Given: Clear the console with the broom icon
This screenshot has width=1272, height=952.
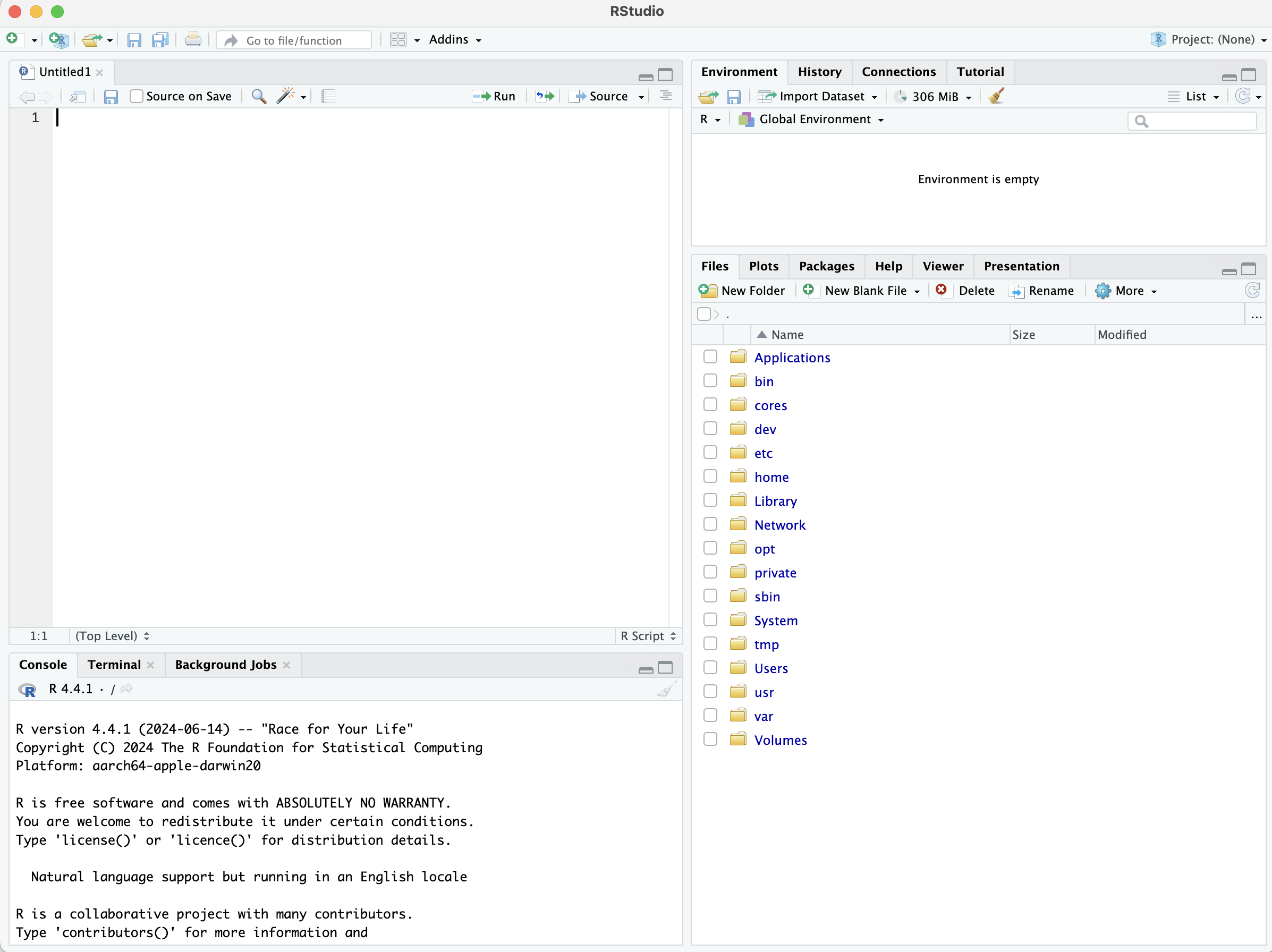Looking at the screenshot, I should 667,688.
